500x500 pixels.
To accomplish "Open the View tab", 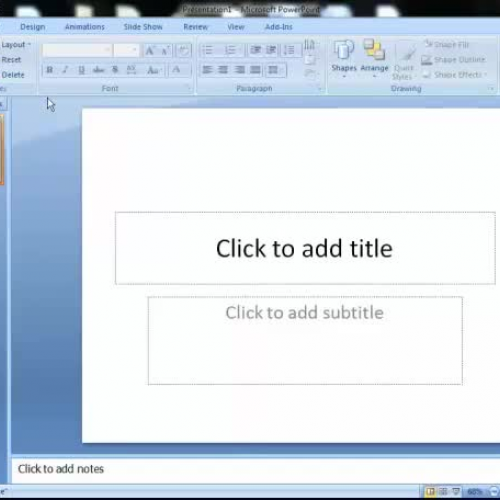I will (x=236, y=27).
